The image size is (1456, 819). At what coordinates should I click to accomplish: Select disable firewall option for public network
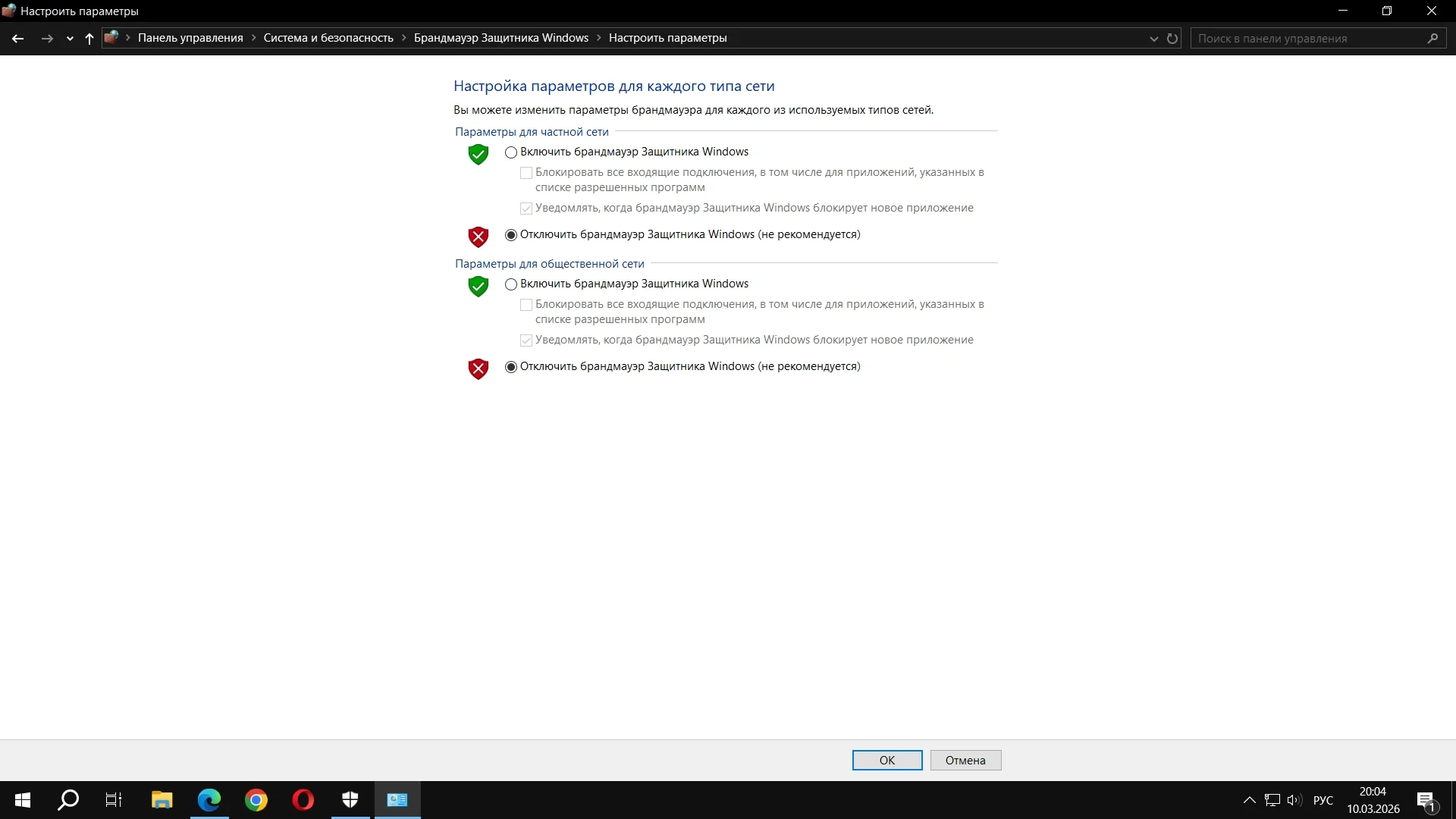[x=511, y=367]
